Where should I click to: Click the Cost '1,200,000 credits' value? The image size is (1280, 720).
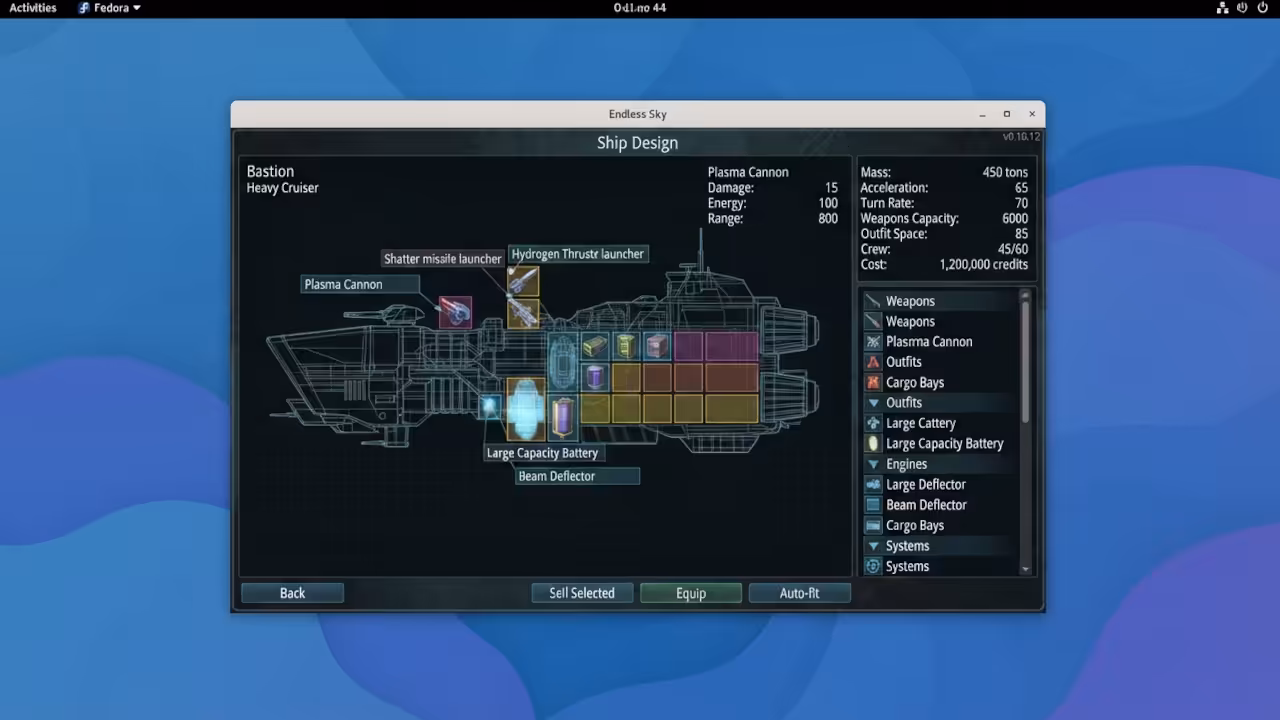[984, 265]
